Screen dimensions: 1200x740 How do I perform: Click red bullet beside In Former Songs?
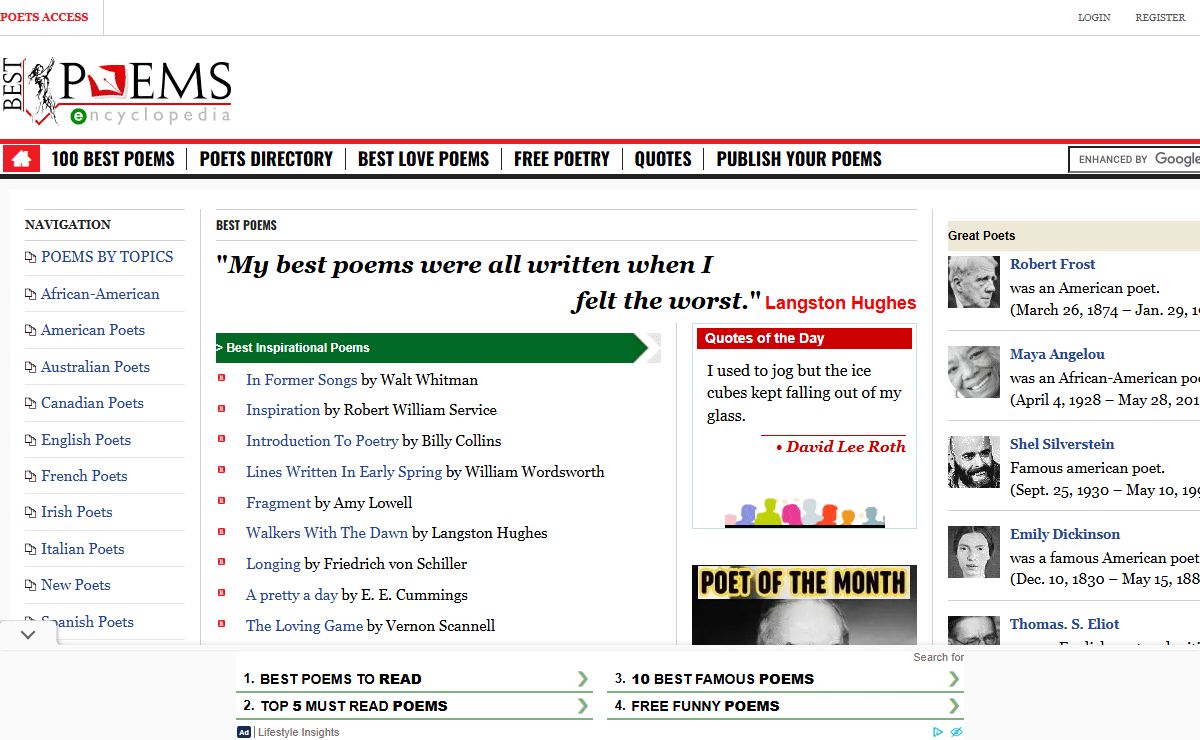pos(222,378)
